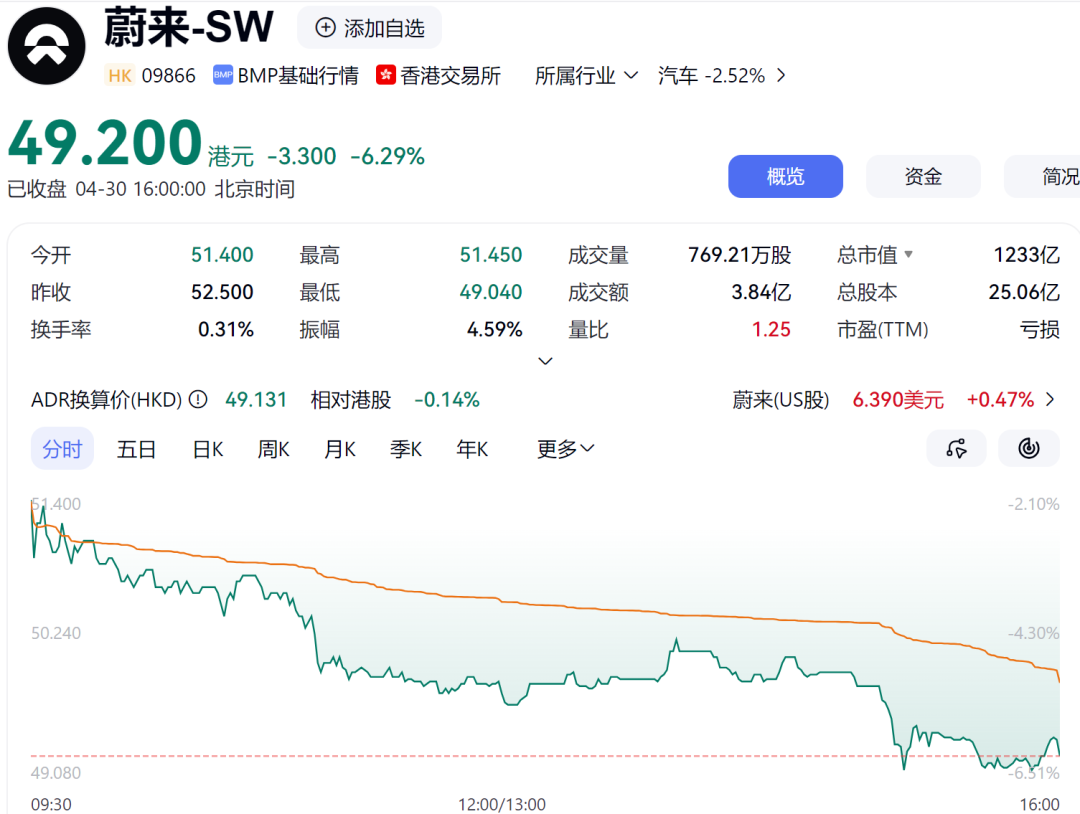The height and width of the screenshot is (814, 1080).
Task: Expand more stock details with the down chevron
Action: 545,361
